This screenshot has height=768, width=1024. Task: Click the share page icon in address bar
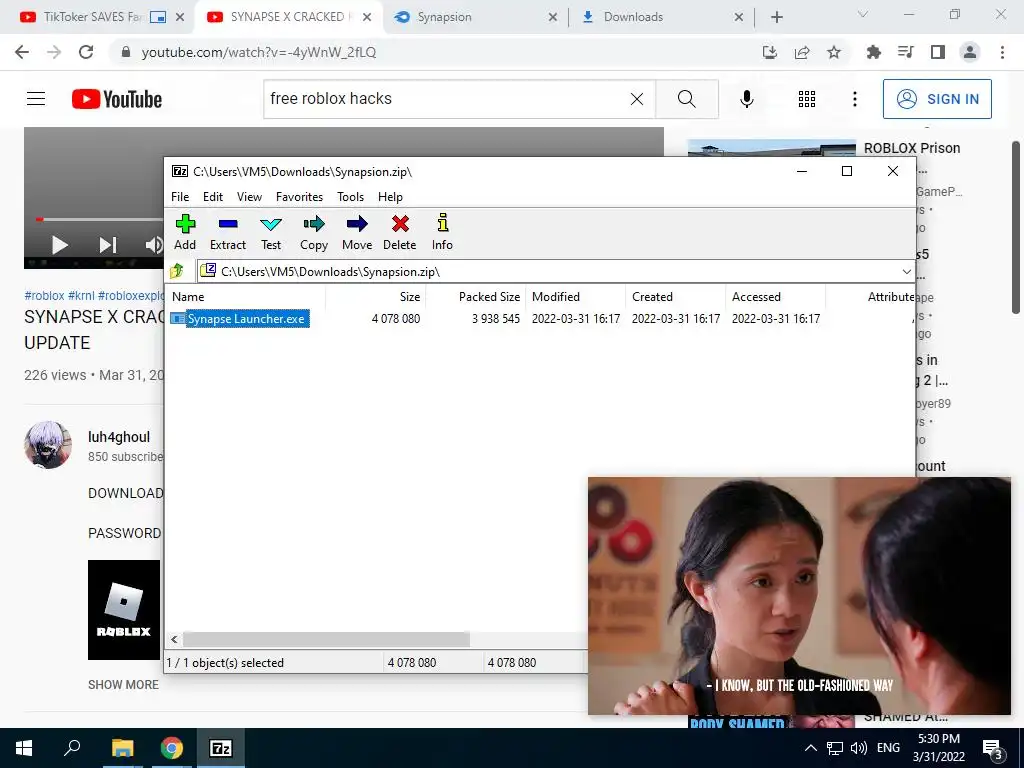[802, 52]
